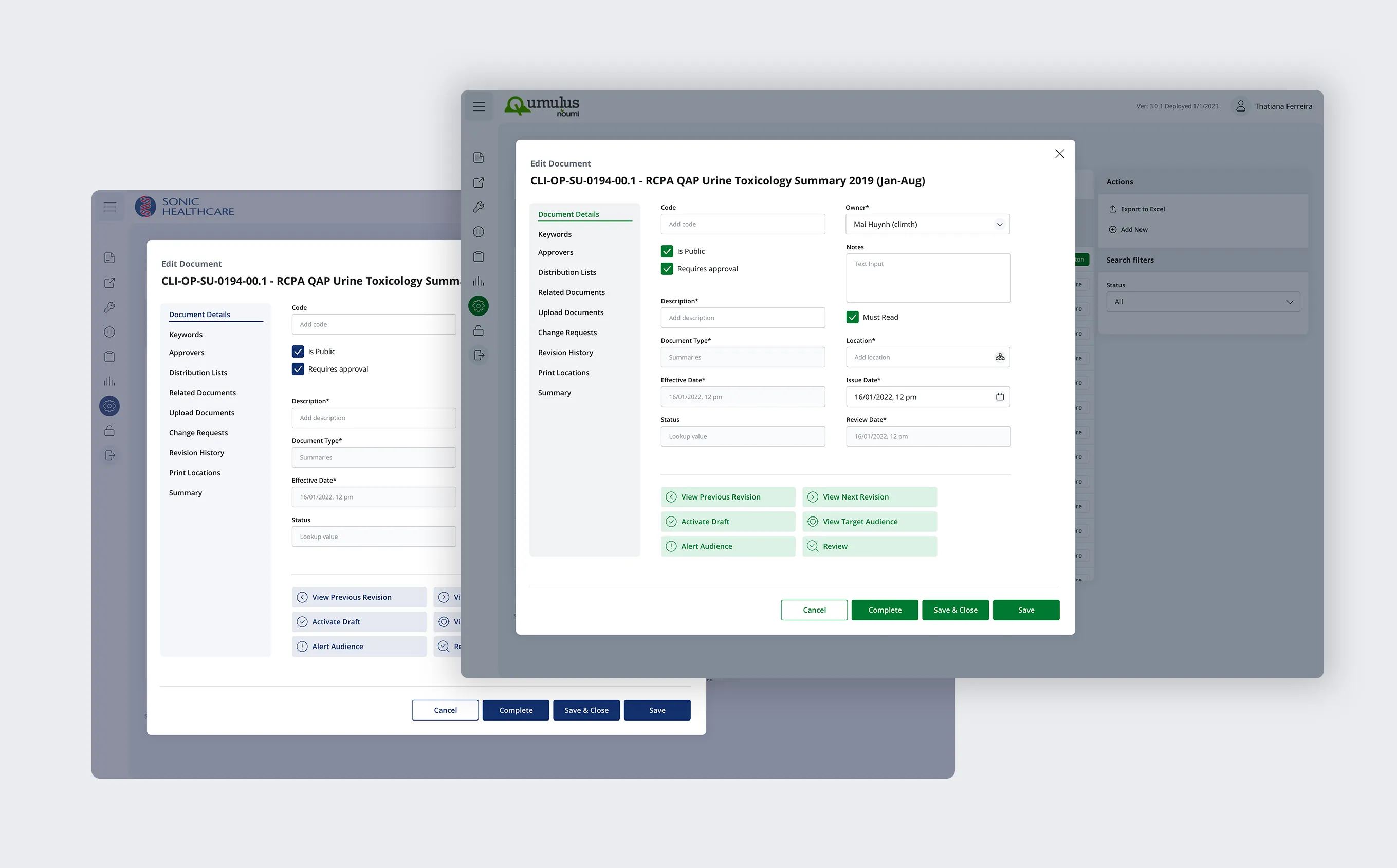Open the Distribution Lists tab in Qumulus dialog
This screenshot has height=868, width=1397.
coord(567,272)
